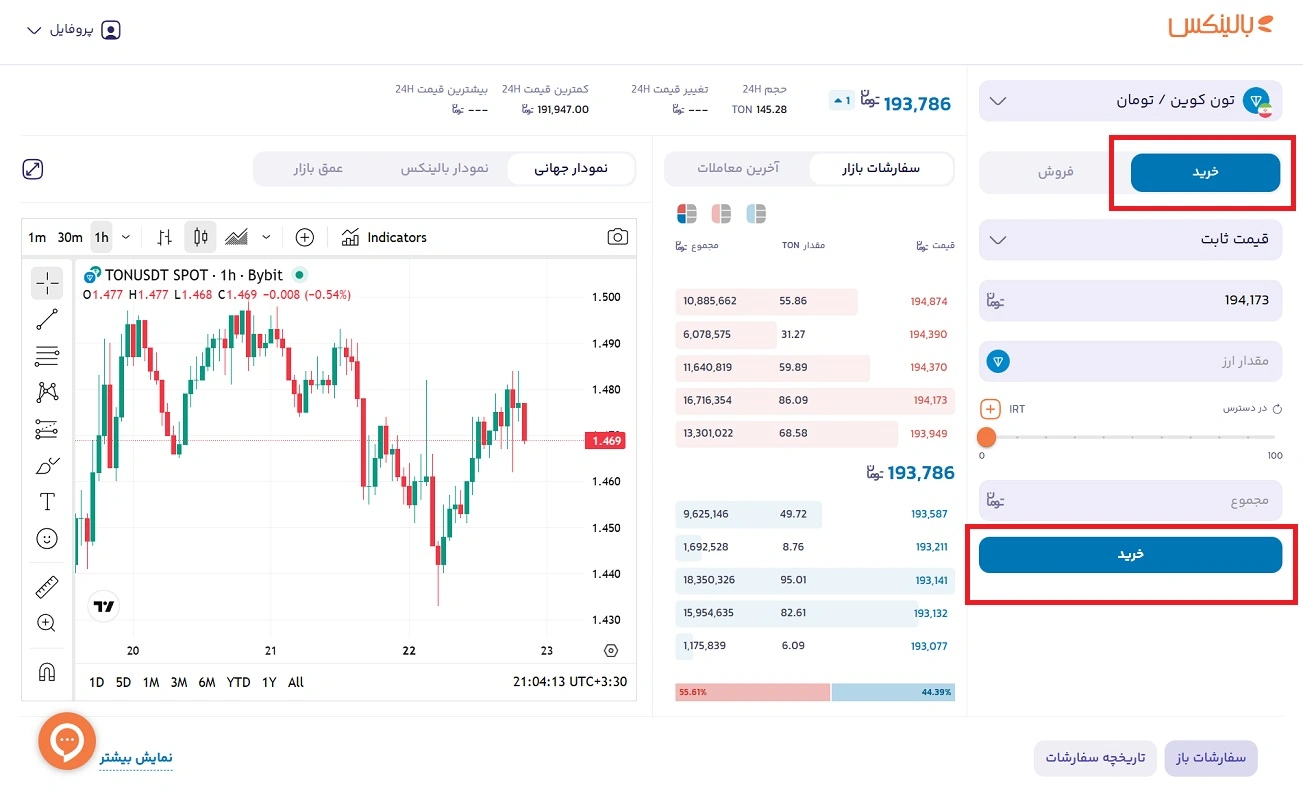Click the نمایش بیشتر link
The height and width of the screenshot is (800, 1303).
click(136, 757)
